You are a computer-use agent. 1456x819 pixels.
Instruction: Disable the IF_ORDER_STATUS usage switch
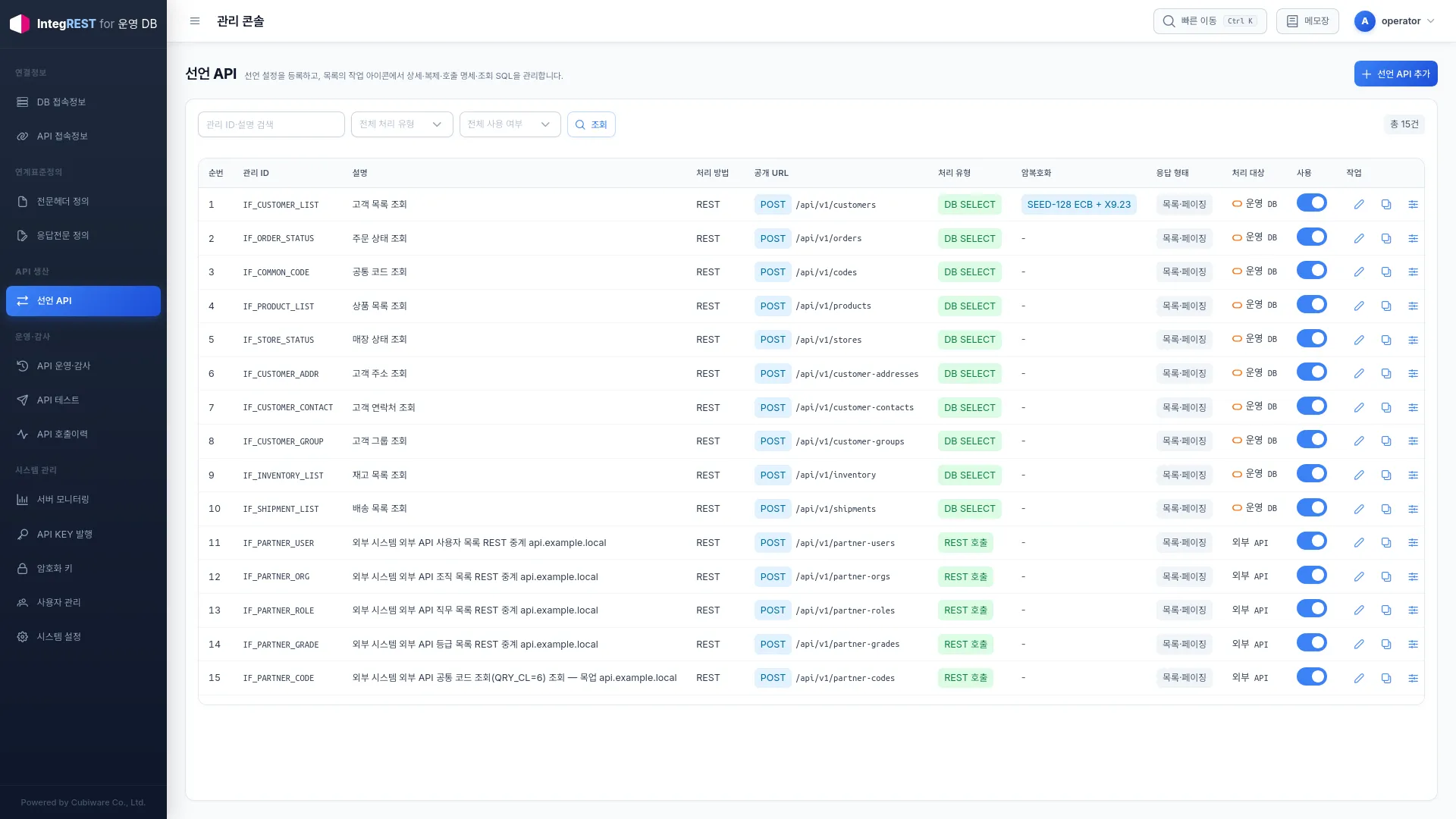point(1311,237)
